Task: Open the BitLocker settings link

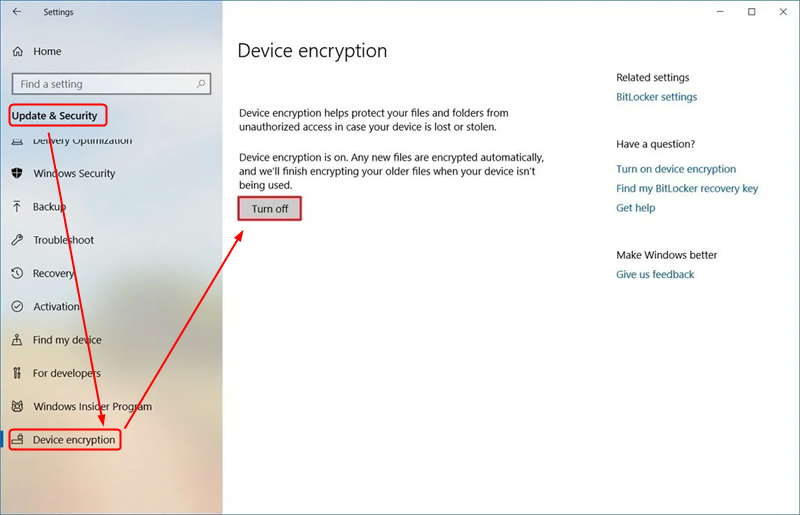Action: [656, 97]
